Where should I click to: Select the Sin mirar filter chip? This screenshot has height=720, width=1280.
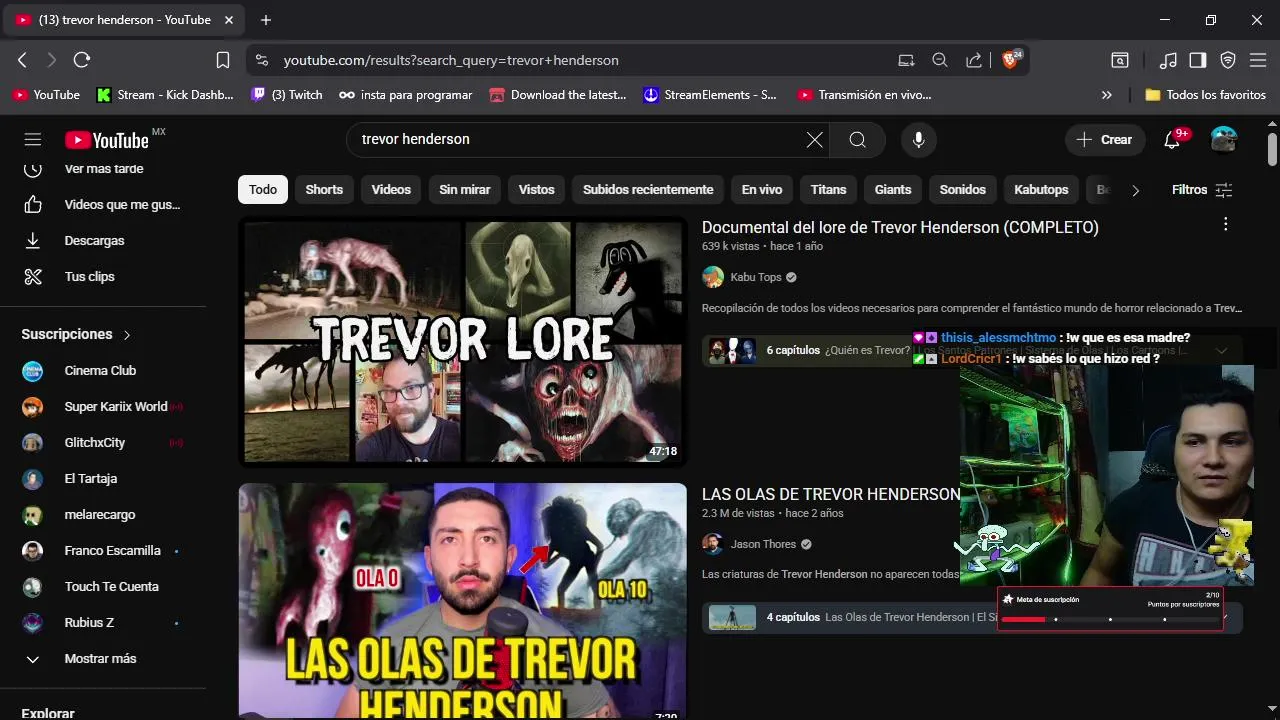465,190
